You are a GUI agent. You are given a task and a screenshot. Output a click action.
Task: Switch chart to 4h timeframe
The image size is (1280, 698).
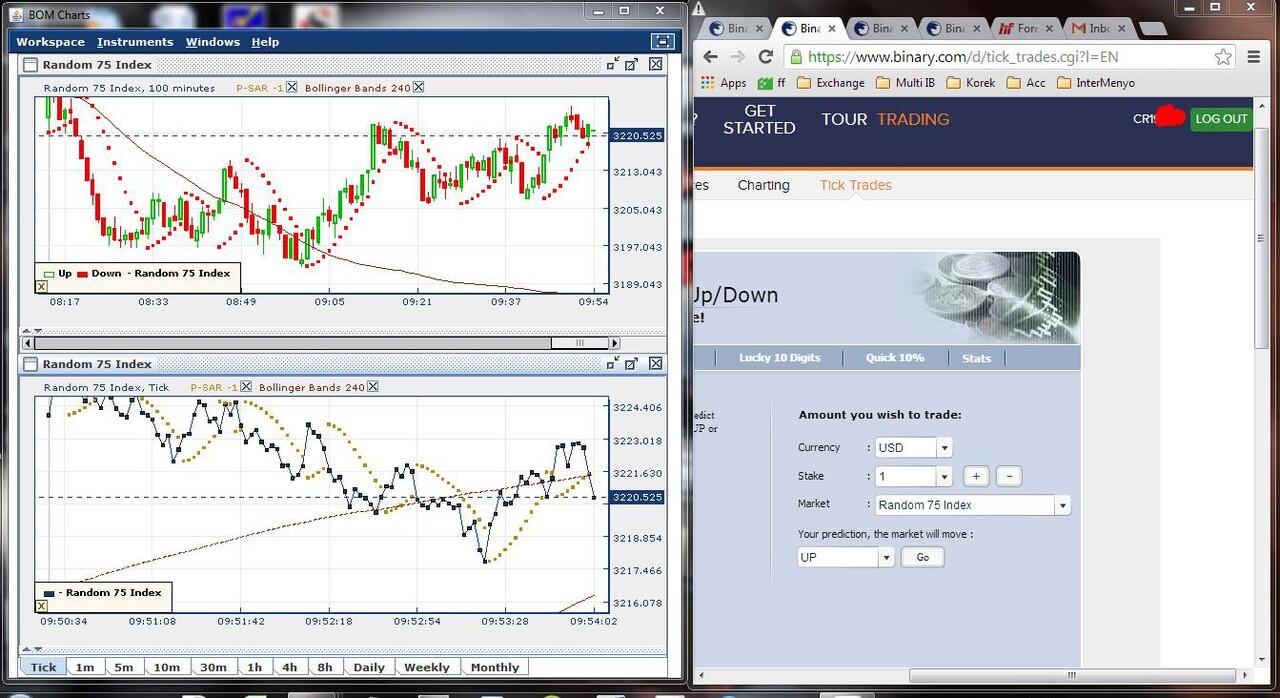coord(290,667)
